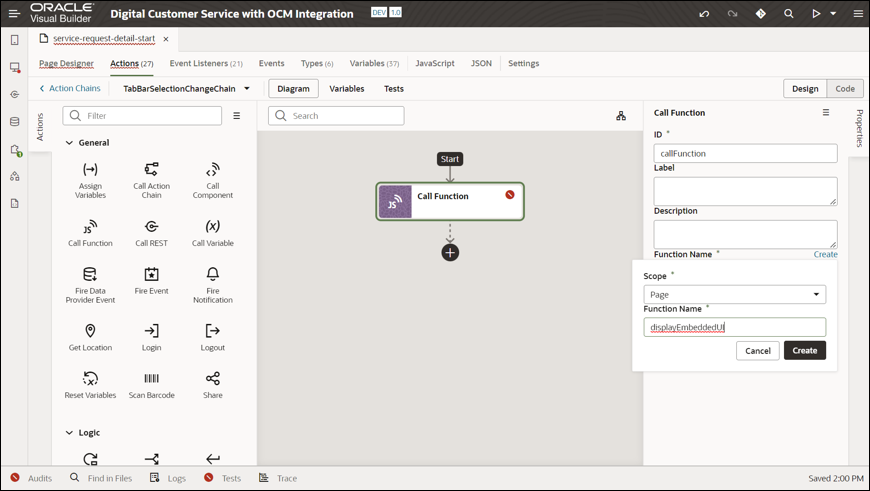Click the Create function link
The image size is (870, 491).
click(825, 254)
